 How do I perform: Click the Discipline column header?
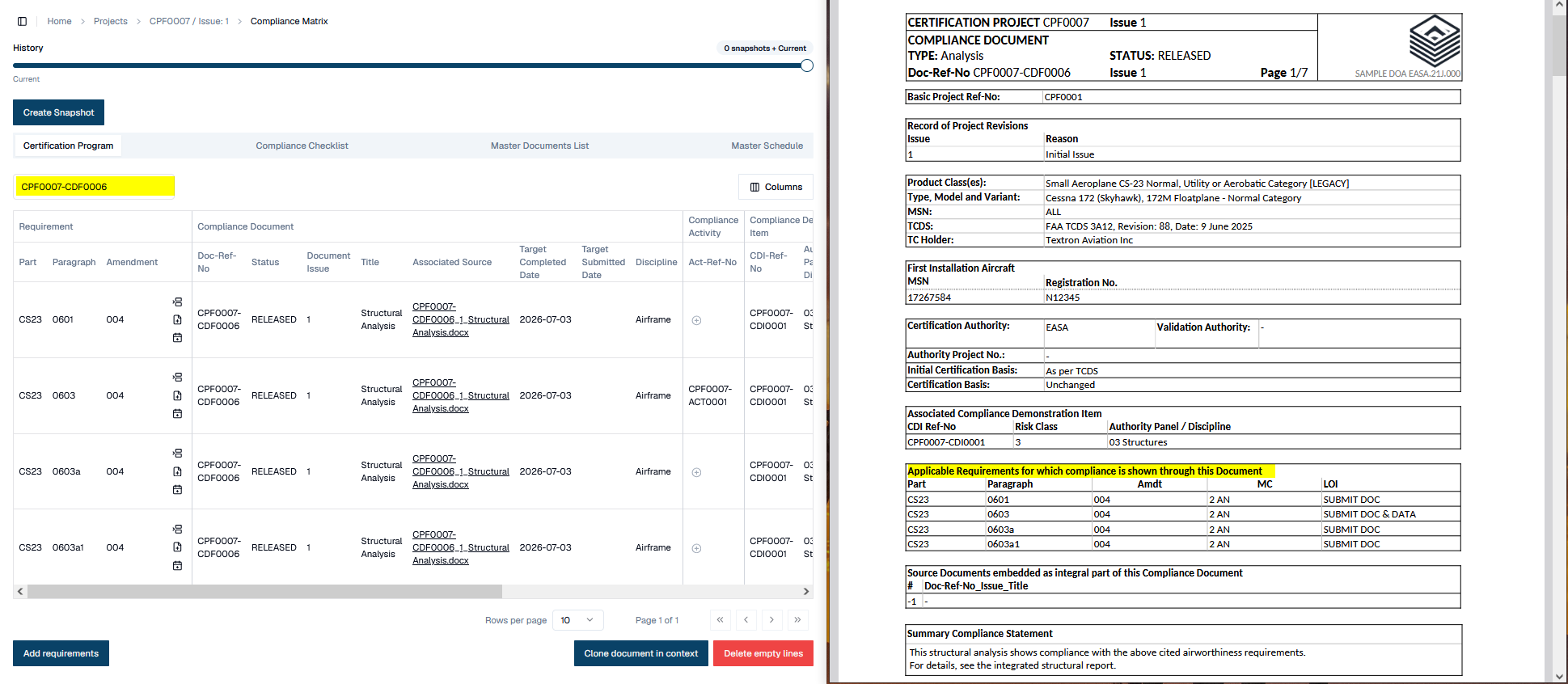click(657, 262)
